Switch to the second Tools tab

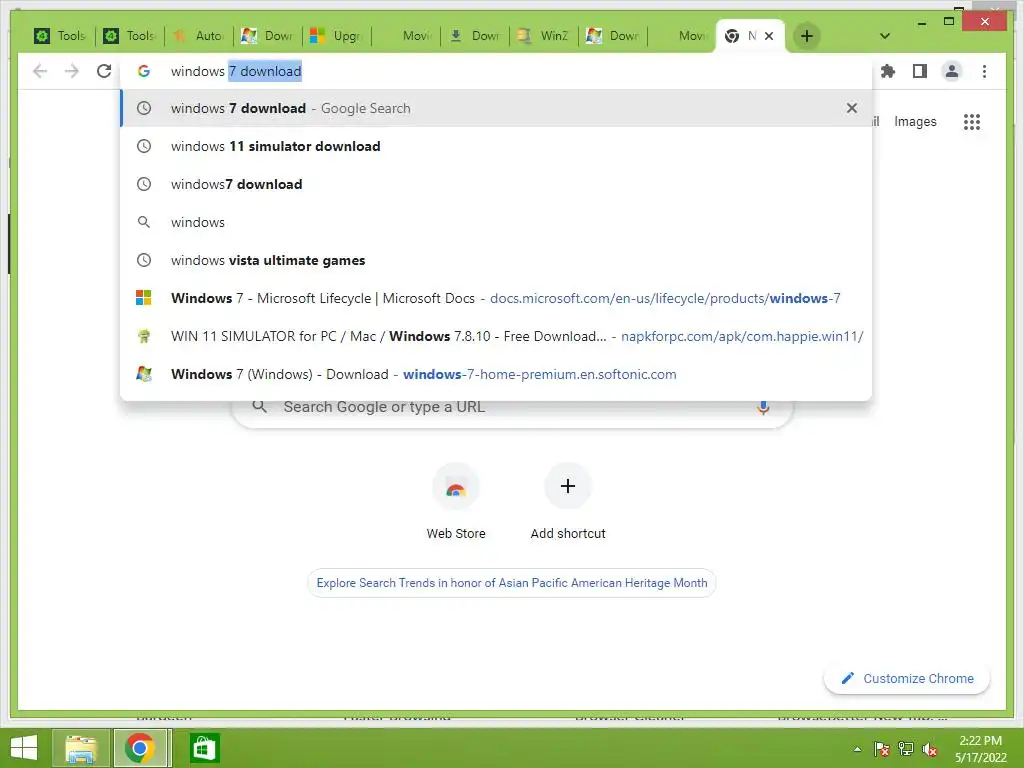point(130,36)
